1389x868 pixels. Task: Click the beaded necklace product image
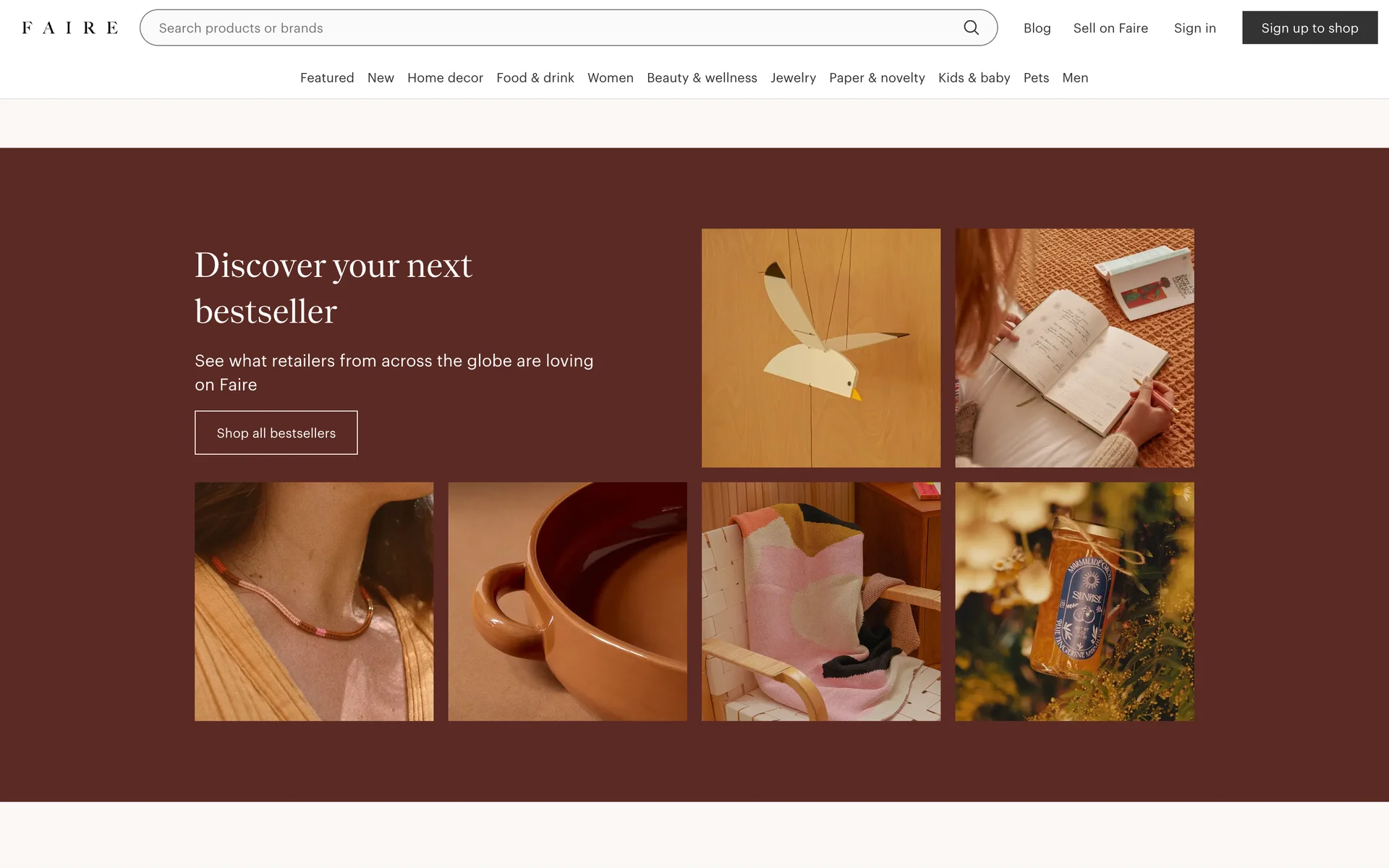pyautogui.click(x=314, y=601)
